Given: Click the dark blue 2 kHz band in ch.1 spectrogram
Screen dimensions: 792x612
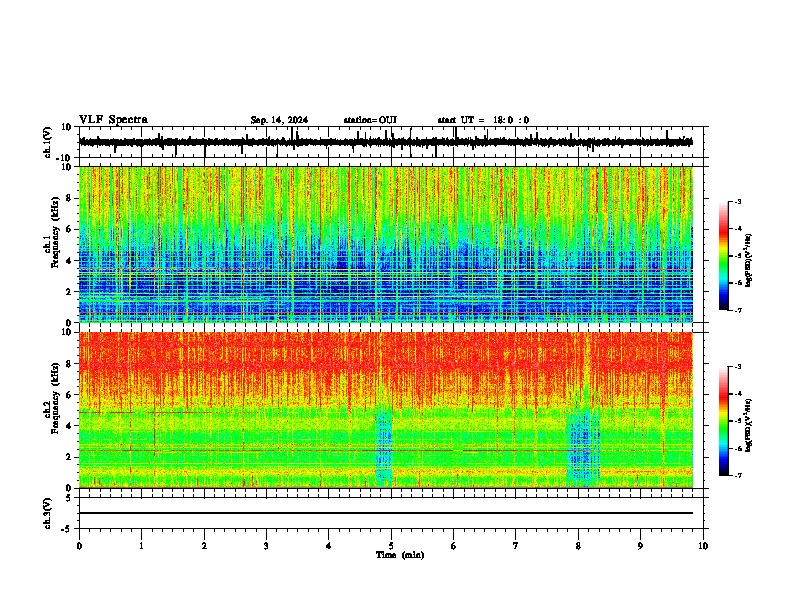Looking at the screenshot, I should (x=385, y=291).
